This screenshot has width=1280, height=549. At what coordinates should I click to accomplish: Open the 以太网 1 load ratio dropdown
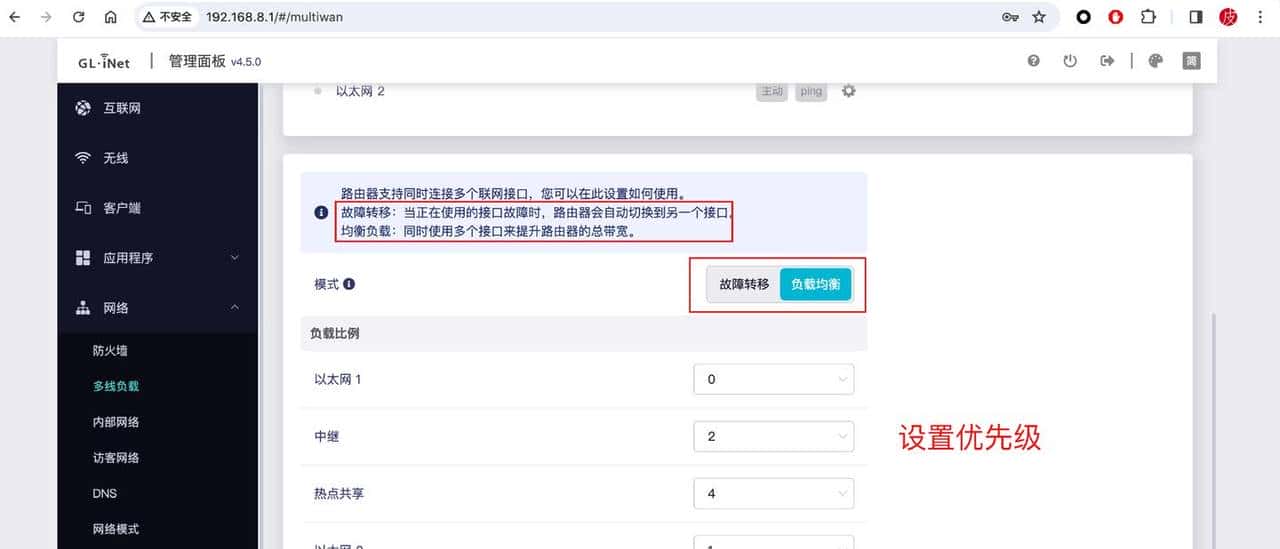click(x=773, y=380)
